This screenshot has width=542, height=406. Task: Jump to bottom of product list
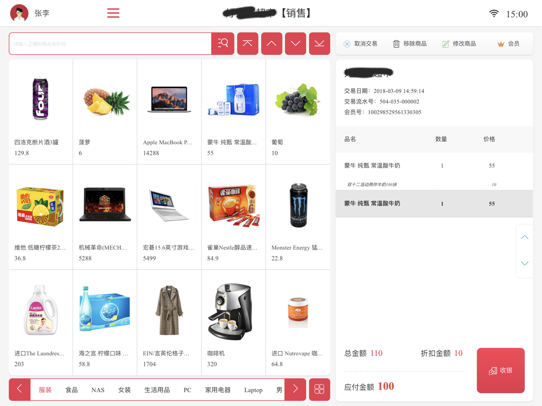pyautogui.click(x=319, y=44)
